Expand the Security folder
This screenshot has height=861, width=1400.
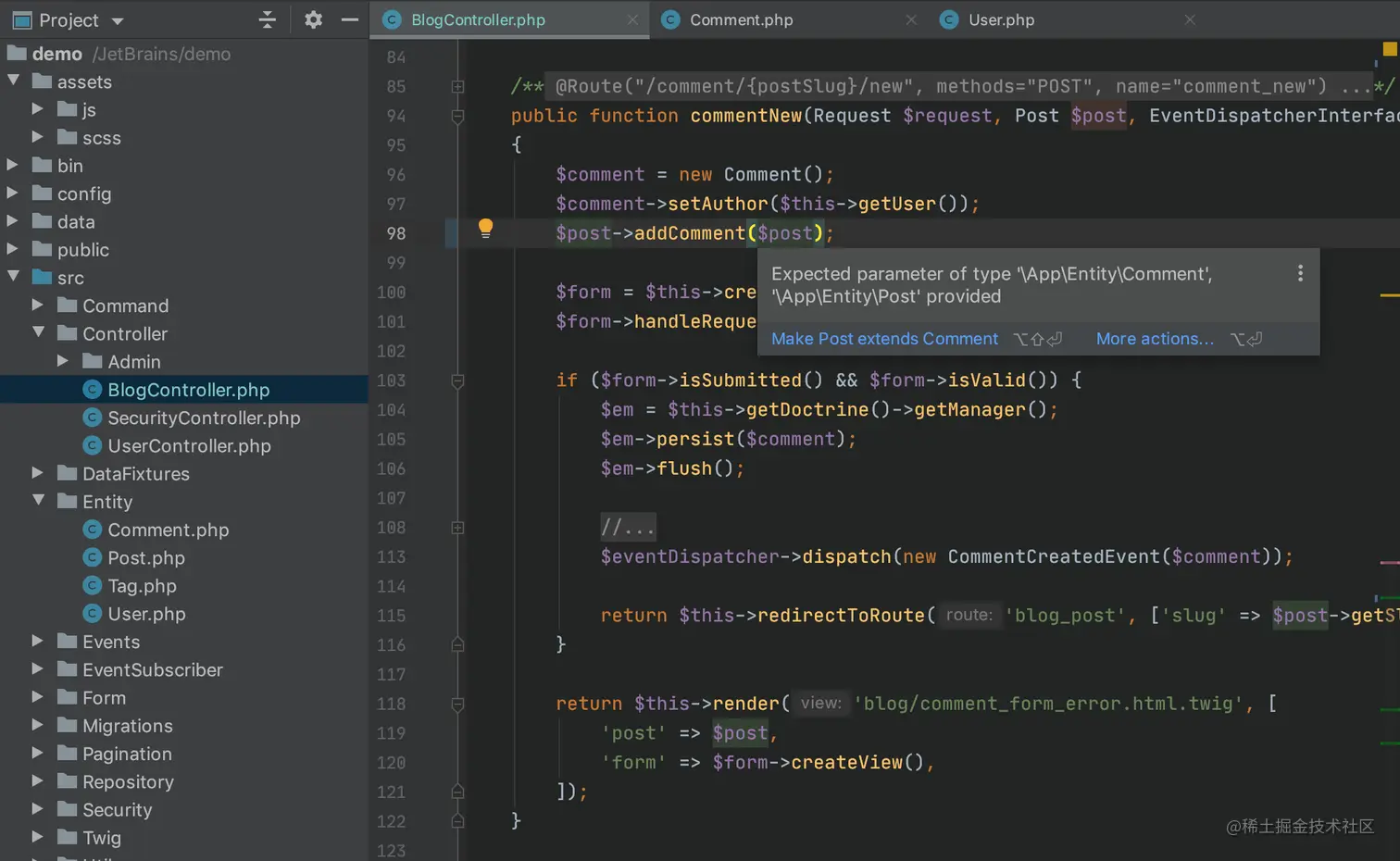(38, 809)
